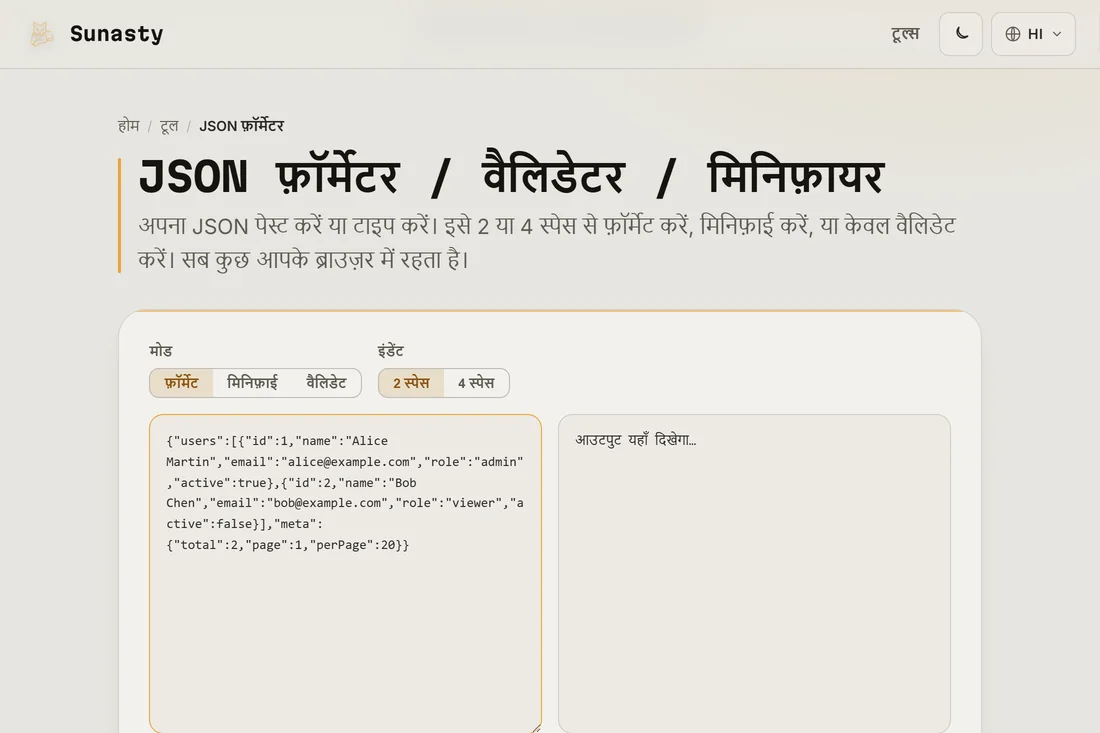This screenshot has width=1100, height=733.
Task: Go to the Sunasty home title
Action: point(116,34)
